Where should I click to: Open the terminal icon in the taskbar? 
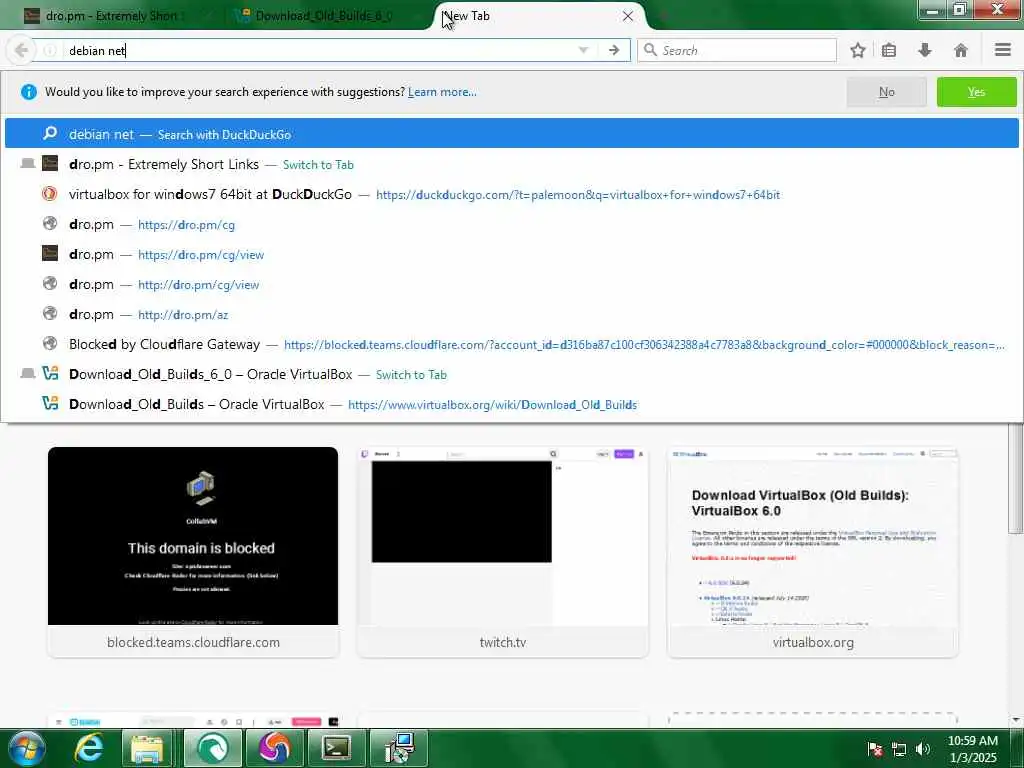336,748
